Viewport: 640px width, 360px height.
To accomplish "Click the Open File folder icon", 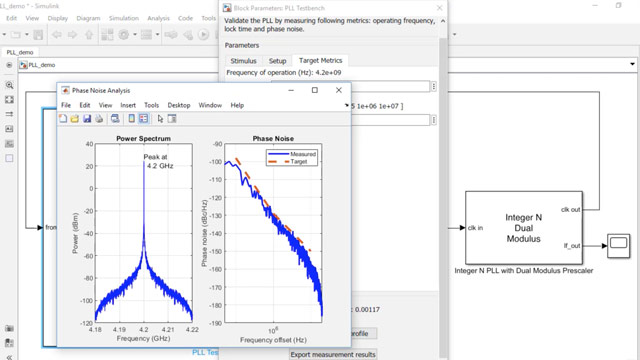I will [x=75, y=119].
